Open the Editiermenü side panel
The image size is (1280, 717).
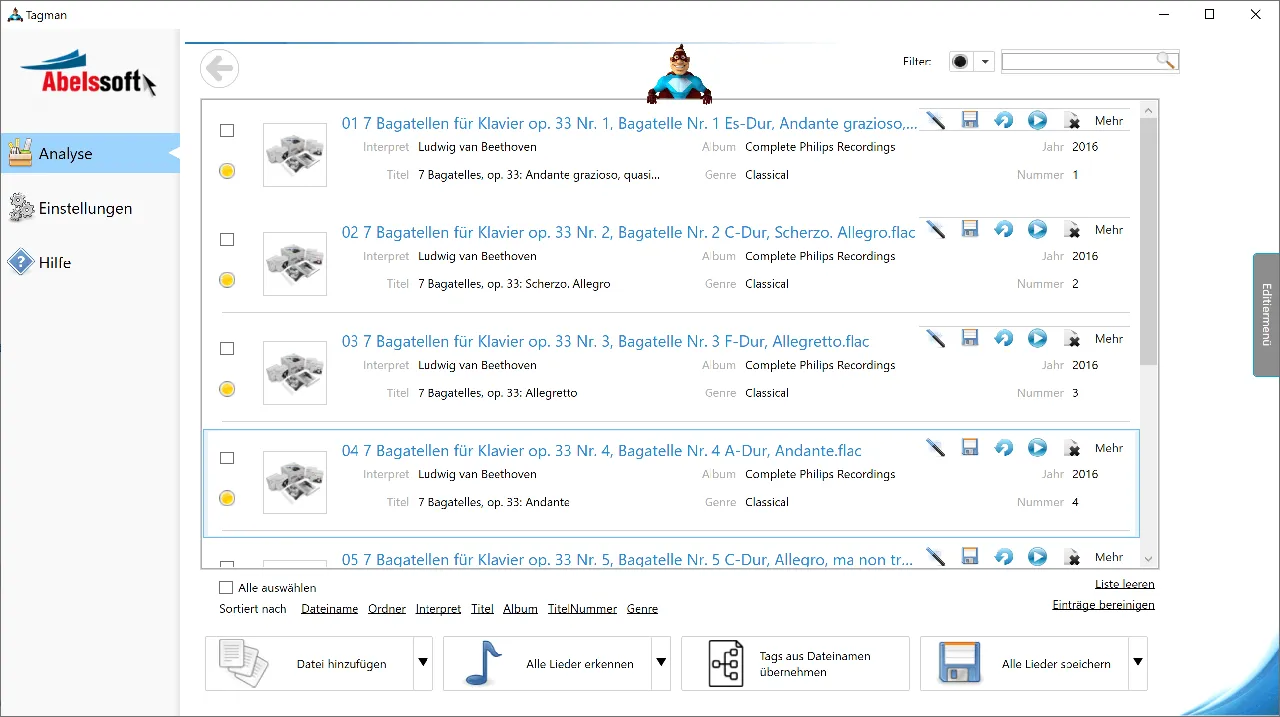coord(1266,314)
